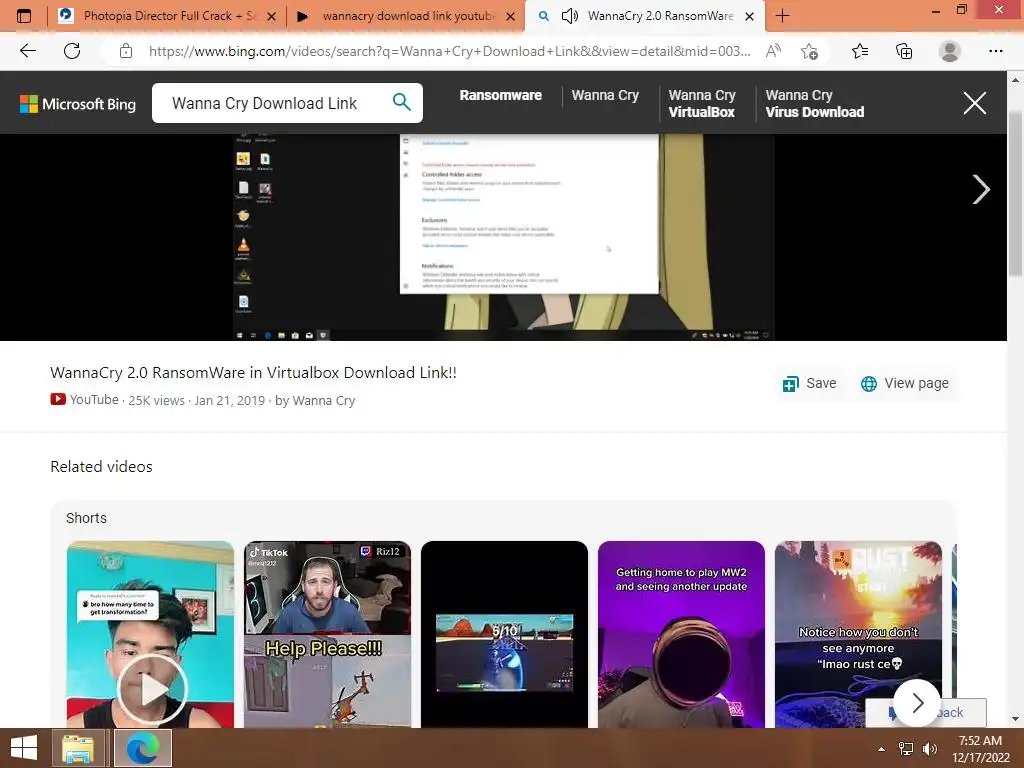Click the Bing search text field
Image resolution: width=1024 pixels, height=768 pixels.
[274, 103]
